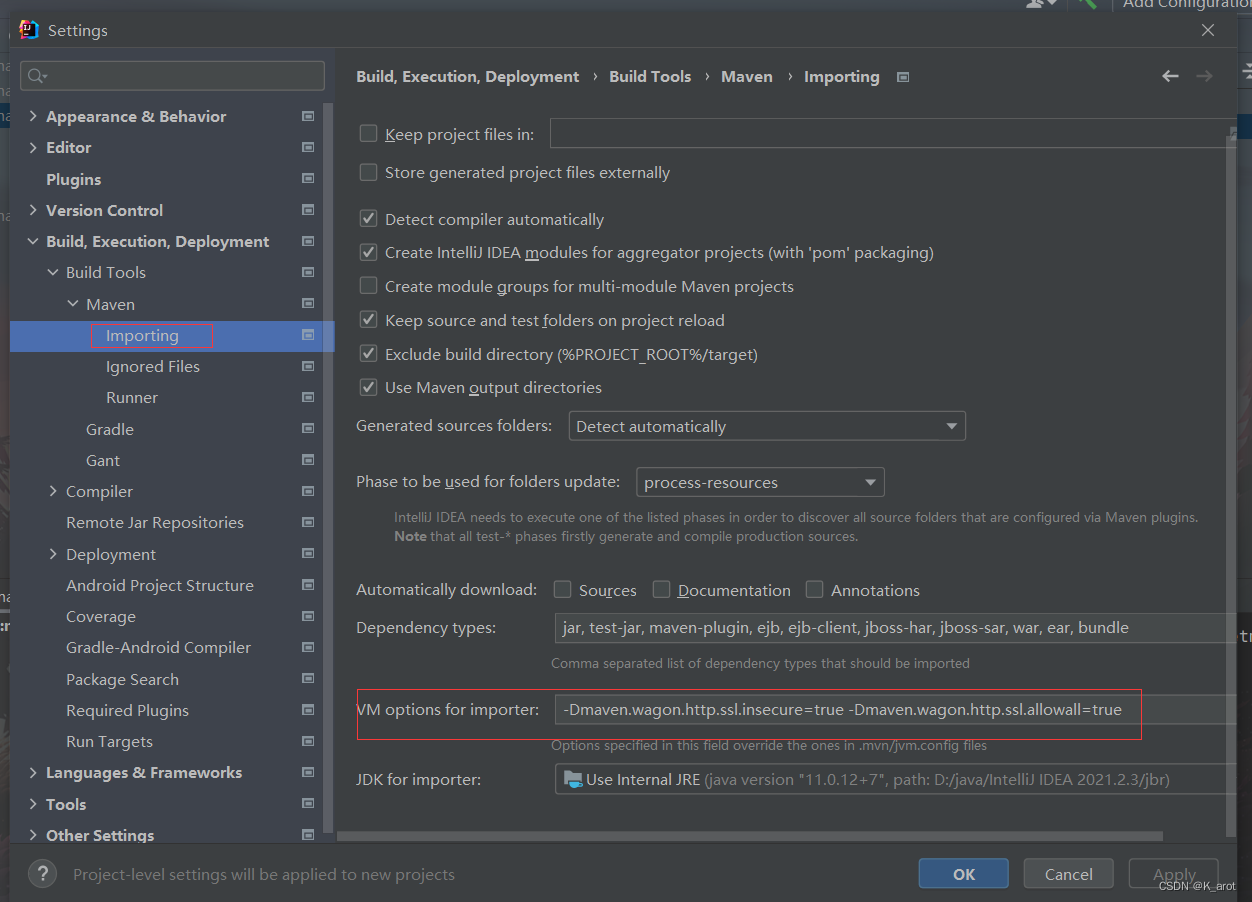The image size is (1252, 902).
Task: Click Build Tools in breadcrumb
Action: coord(650,76)
